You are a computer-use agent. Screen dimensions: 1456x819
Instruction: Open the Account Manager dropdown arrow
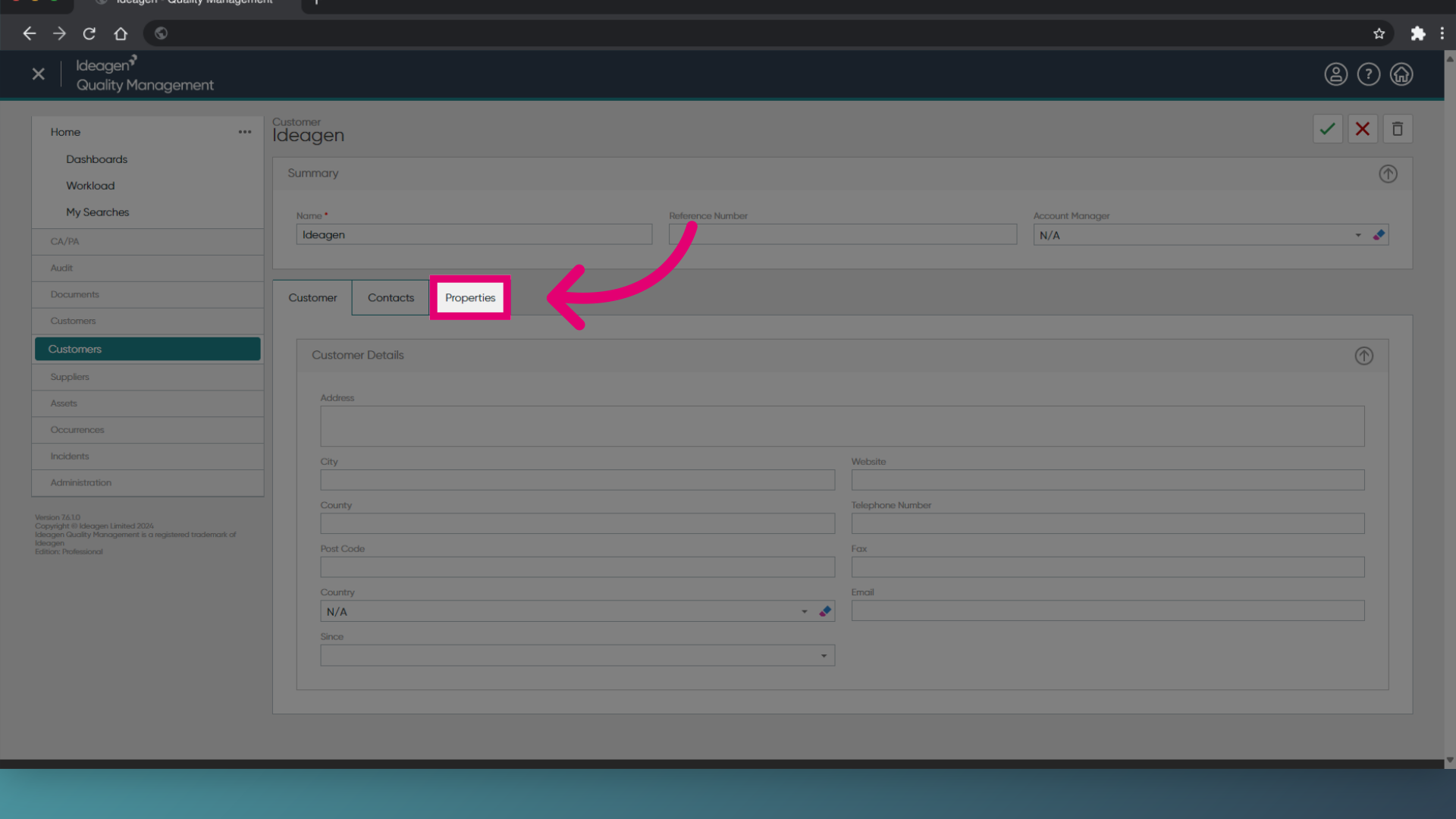click(1357, 235)
